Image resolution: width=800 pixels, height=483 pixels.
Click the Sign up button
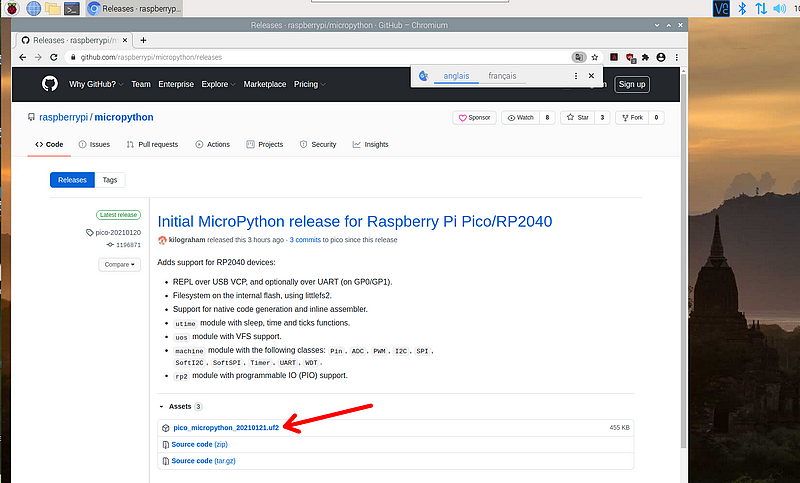[x=632, y=84]
